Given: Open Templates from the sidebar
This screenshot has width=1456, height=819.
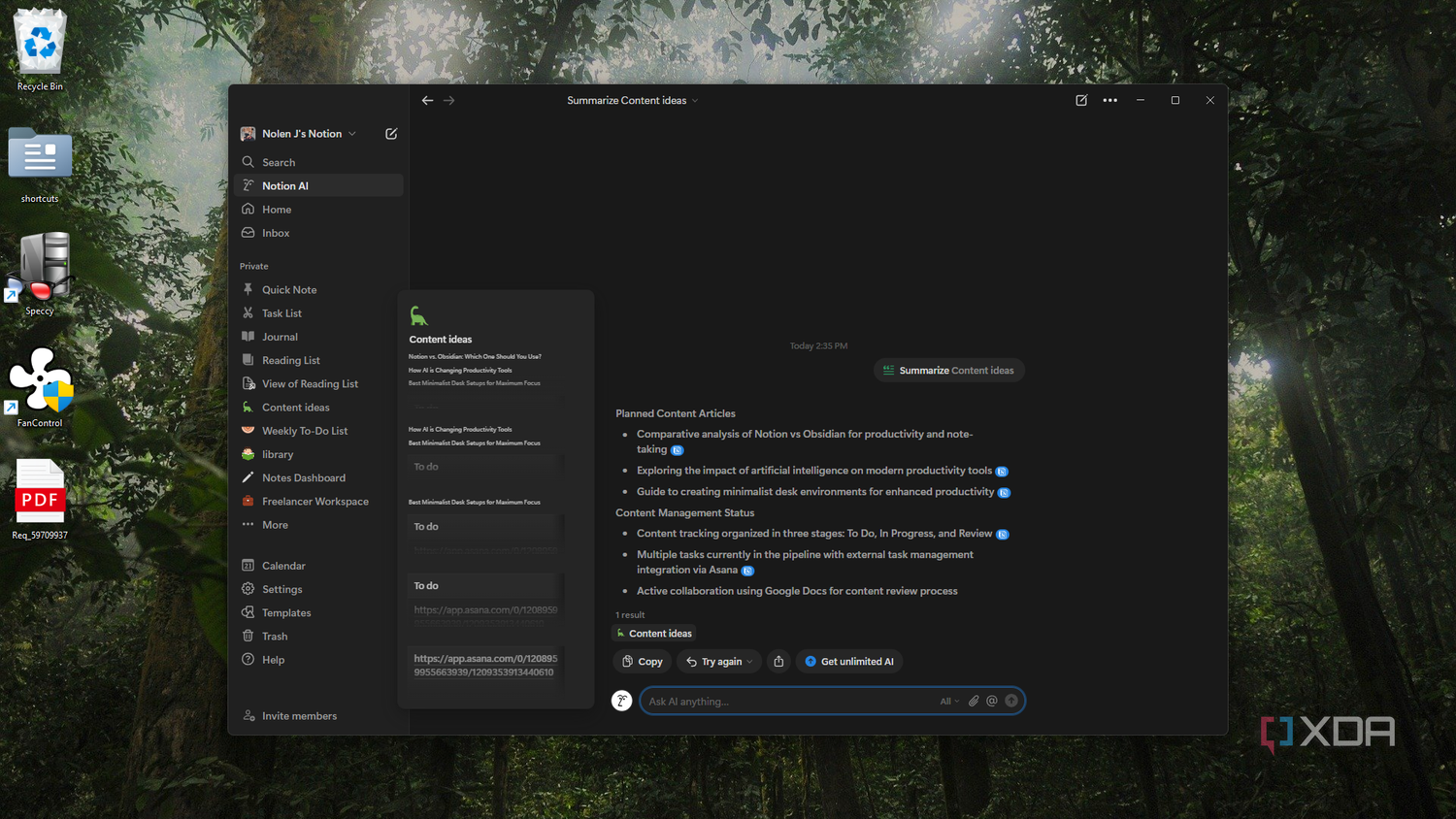Looking at the screenshot, I should tap(319, 613).
